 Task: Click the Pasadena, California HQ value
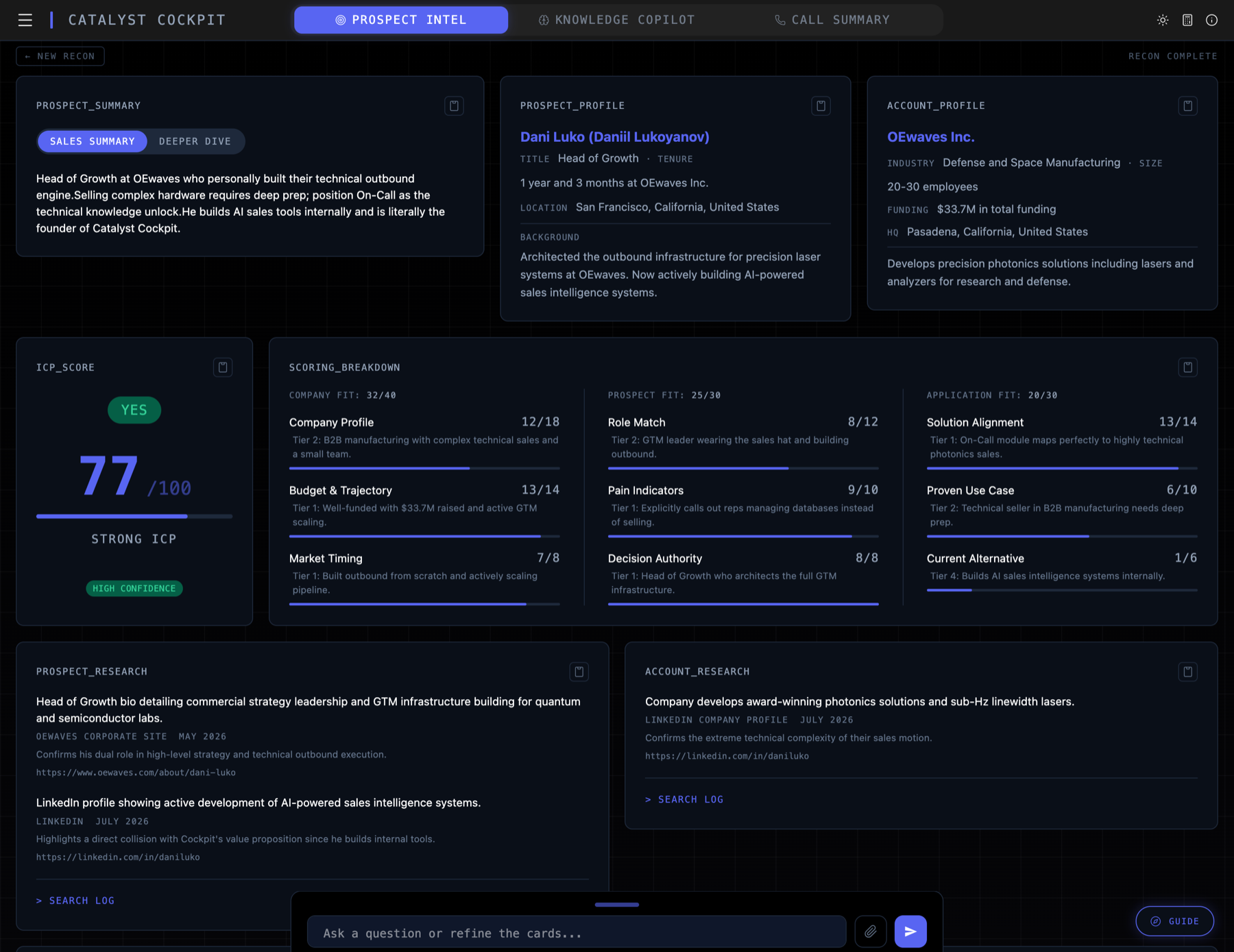click(x=997, y=232)
